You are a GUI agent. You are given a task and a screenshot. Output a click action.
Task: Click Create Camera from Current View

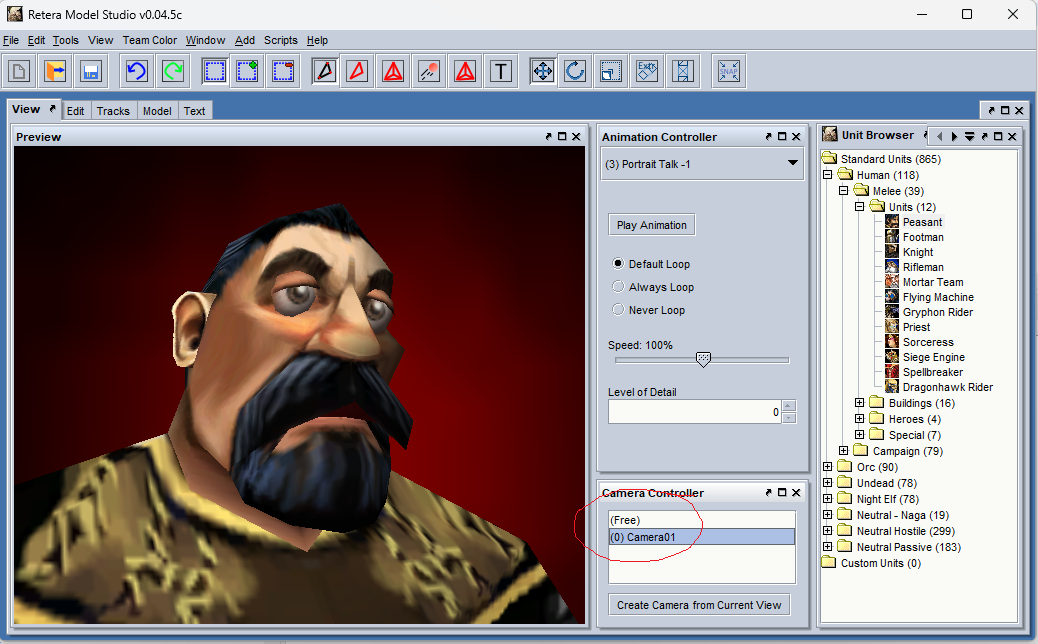[x=699, y=605]
